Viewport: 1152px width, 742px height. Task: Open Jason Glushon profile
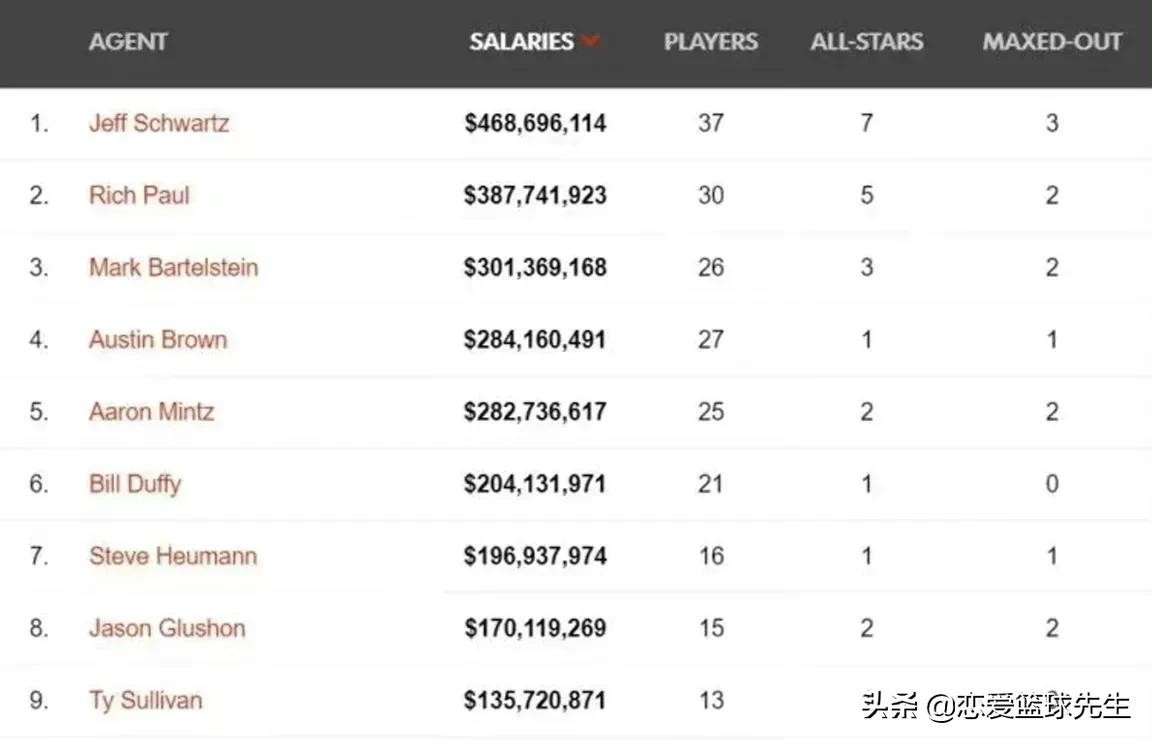tap(167, 628)
